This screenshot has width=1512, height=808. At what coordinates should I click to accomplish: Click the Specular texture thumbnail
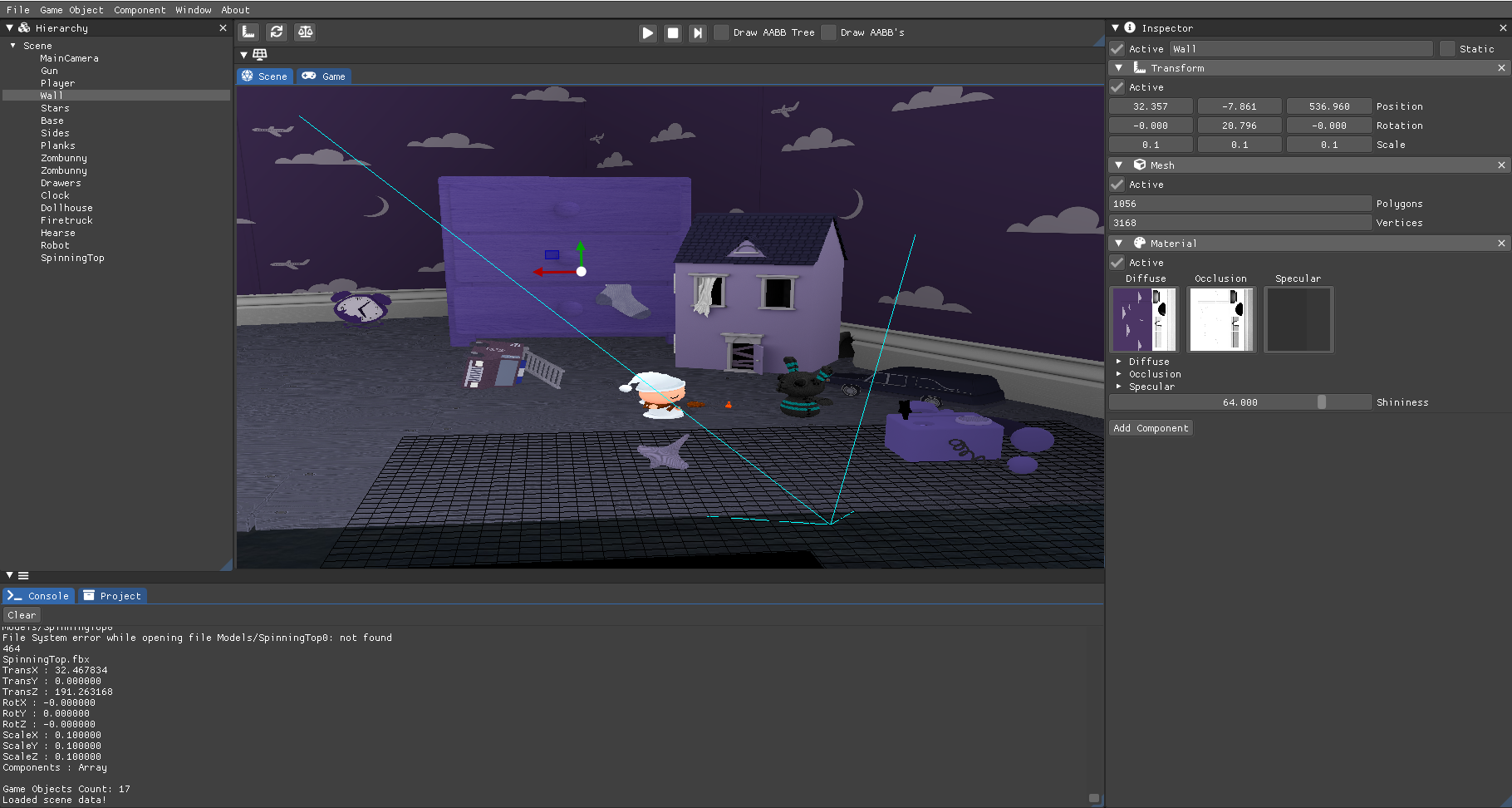click(x=1298, y=319)
